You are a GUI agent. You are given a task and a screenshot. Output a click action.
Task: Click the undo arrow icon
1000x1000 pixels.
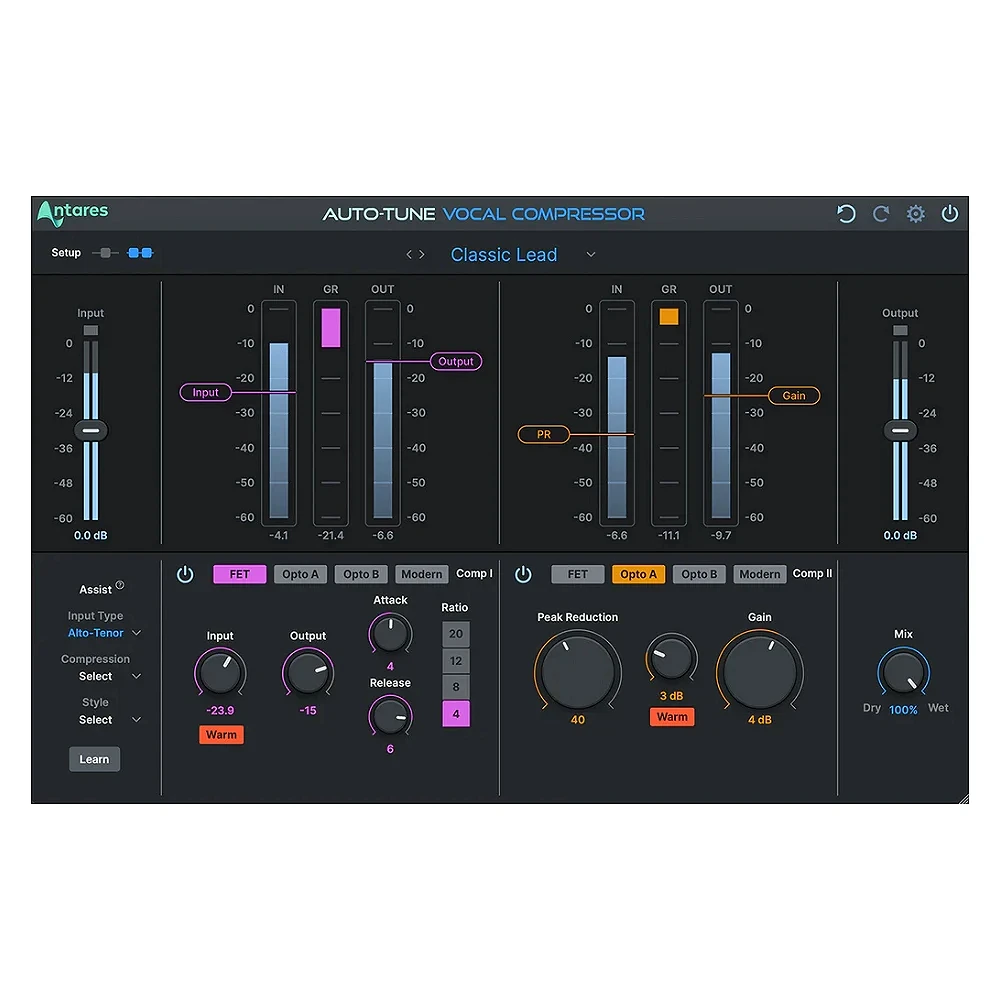click(x=846, y=214)
